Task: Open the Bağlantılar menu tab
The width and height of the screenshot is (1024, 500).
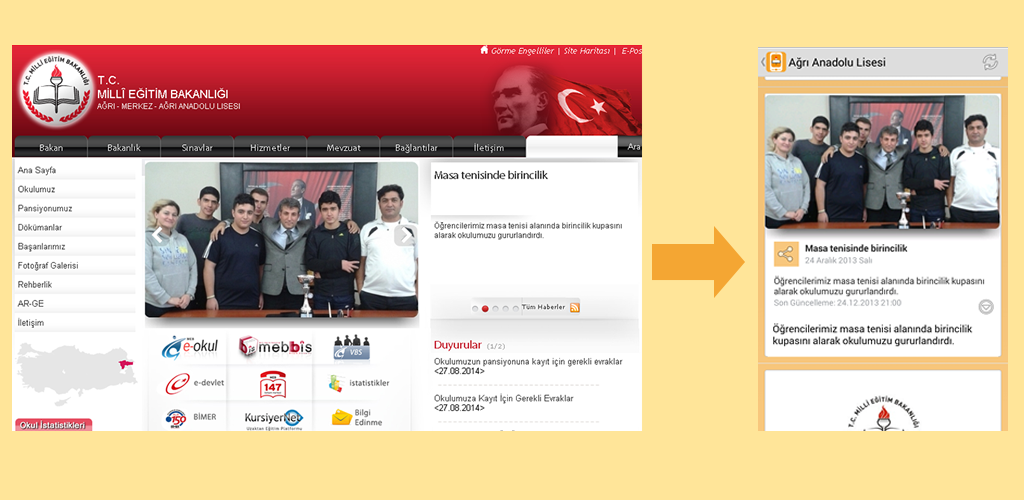Action: coord(417,148)
